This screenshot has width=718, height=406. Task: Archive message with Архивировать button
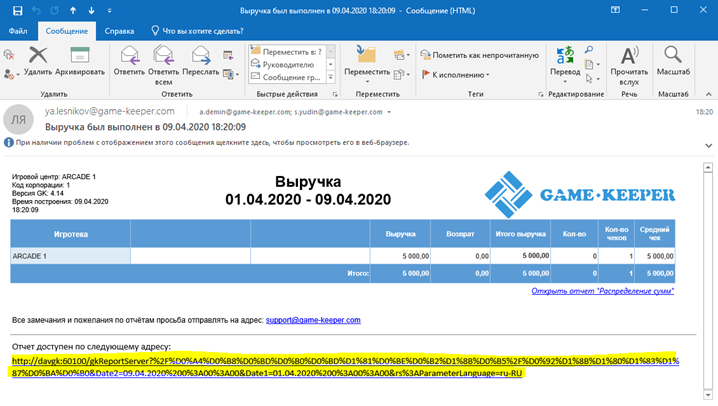tap(80, 61)
